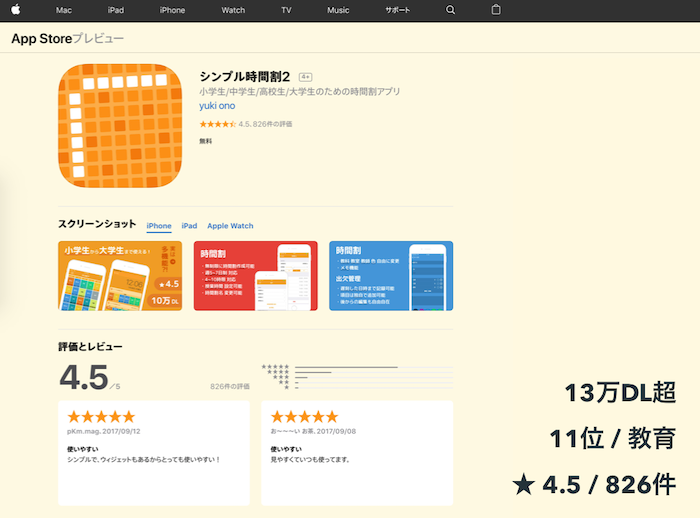Click review text 見やすくていつも使ってます

(x=310, y=460)
